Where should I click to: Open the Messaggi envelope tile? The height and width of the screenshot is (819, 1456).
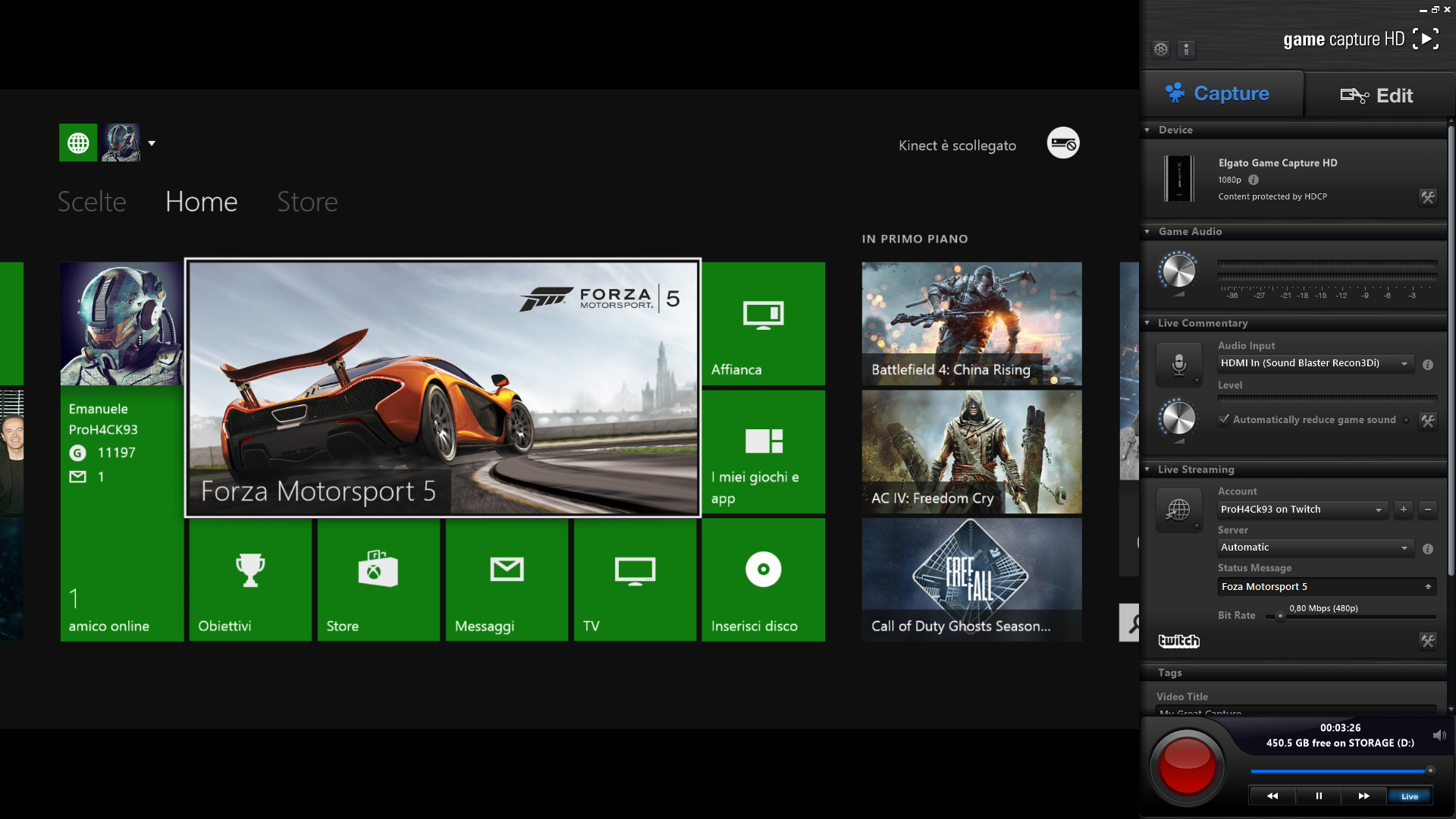tap(507, 580)
